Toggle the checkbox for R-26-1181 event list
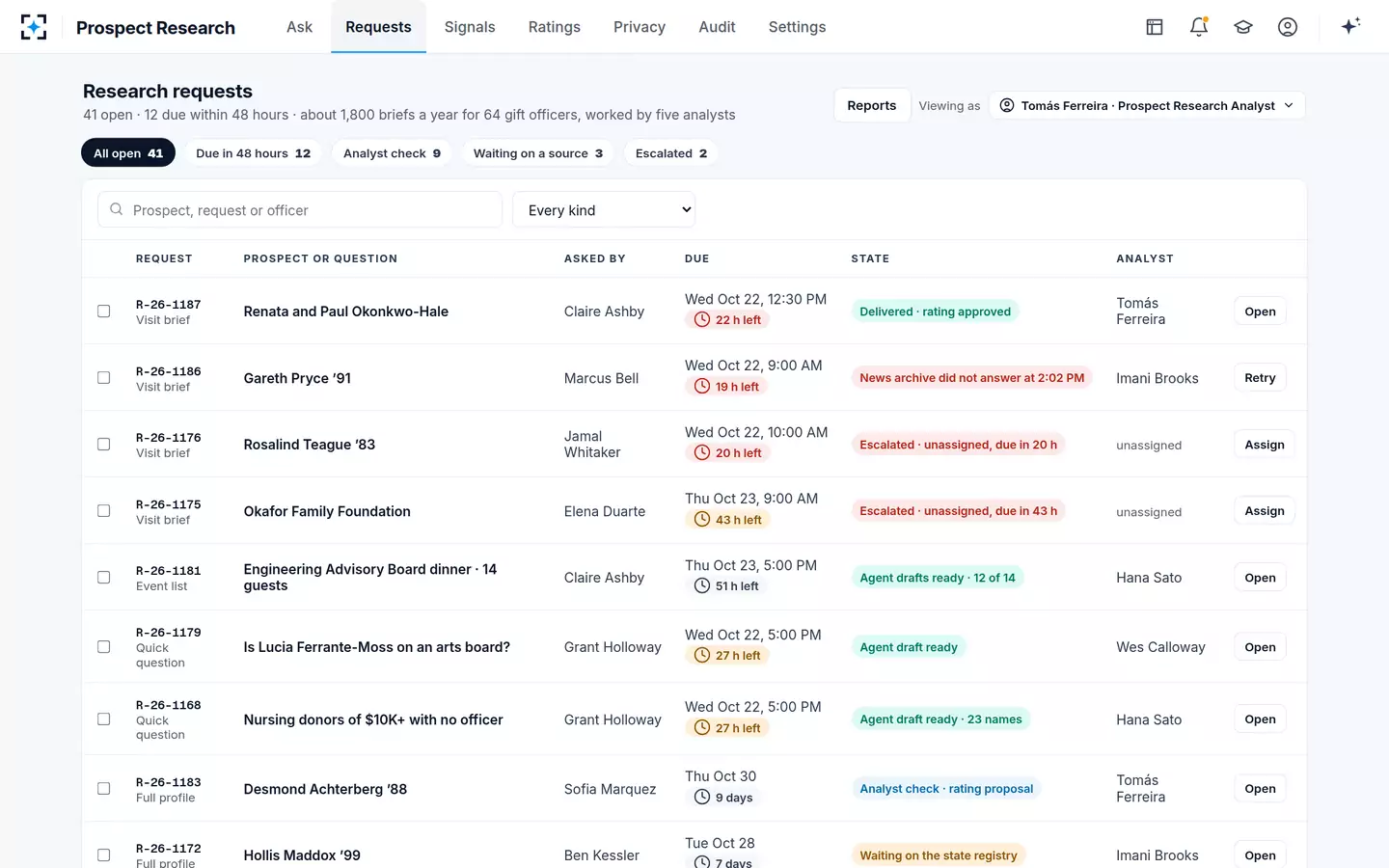 pyautogui.click(x=104, y=578)
